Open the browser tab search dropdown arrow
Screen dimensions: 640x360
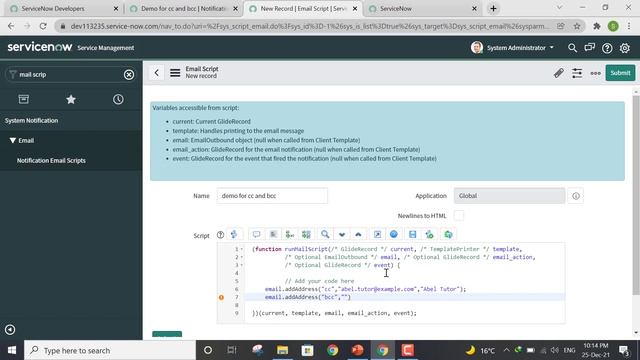click(559, 8)
